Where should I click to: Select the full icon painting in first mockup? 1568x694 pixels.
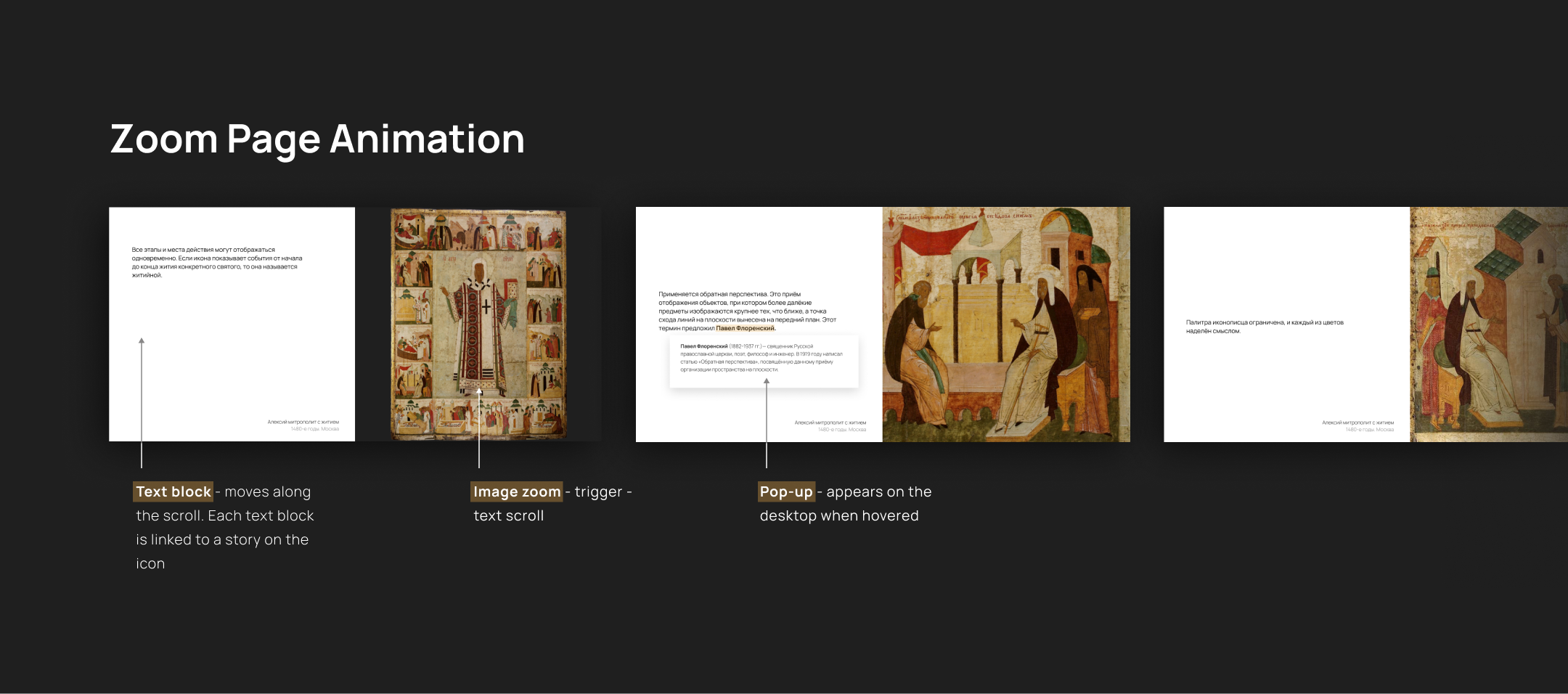click(478, 324)
